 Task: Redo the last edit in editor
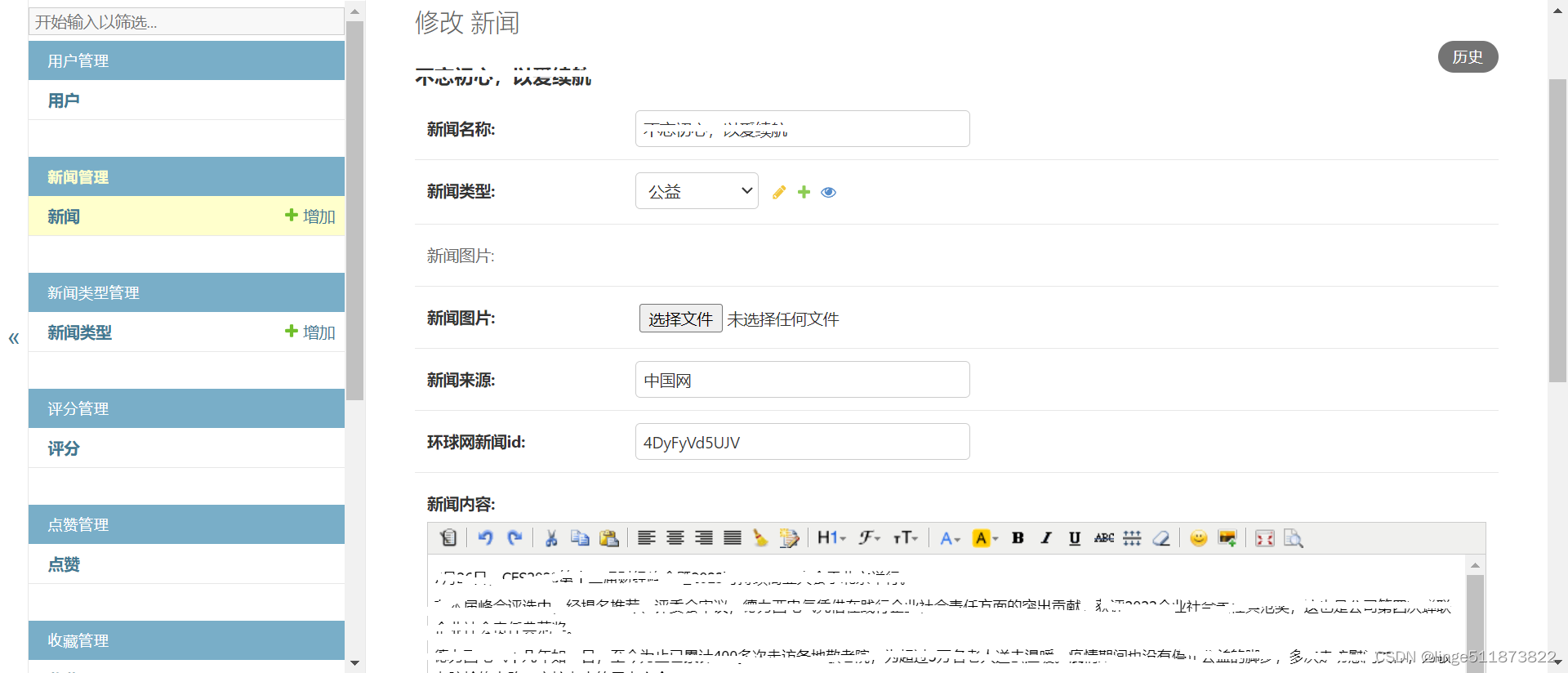click(514, 538)
